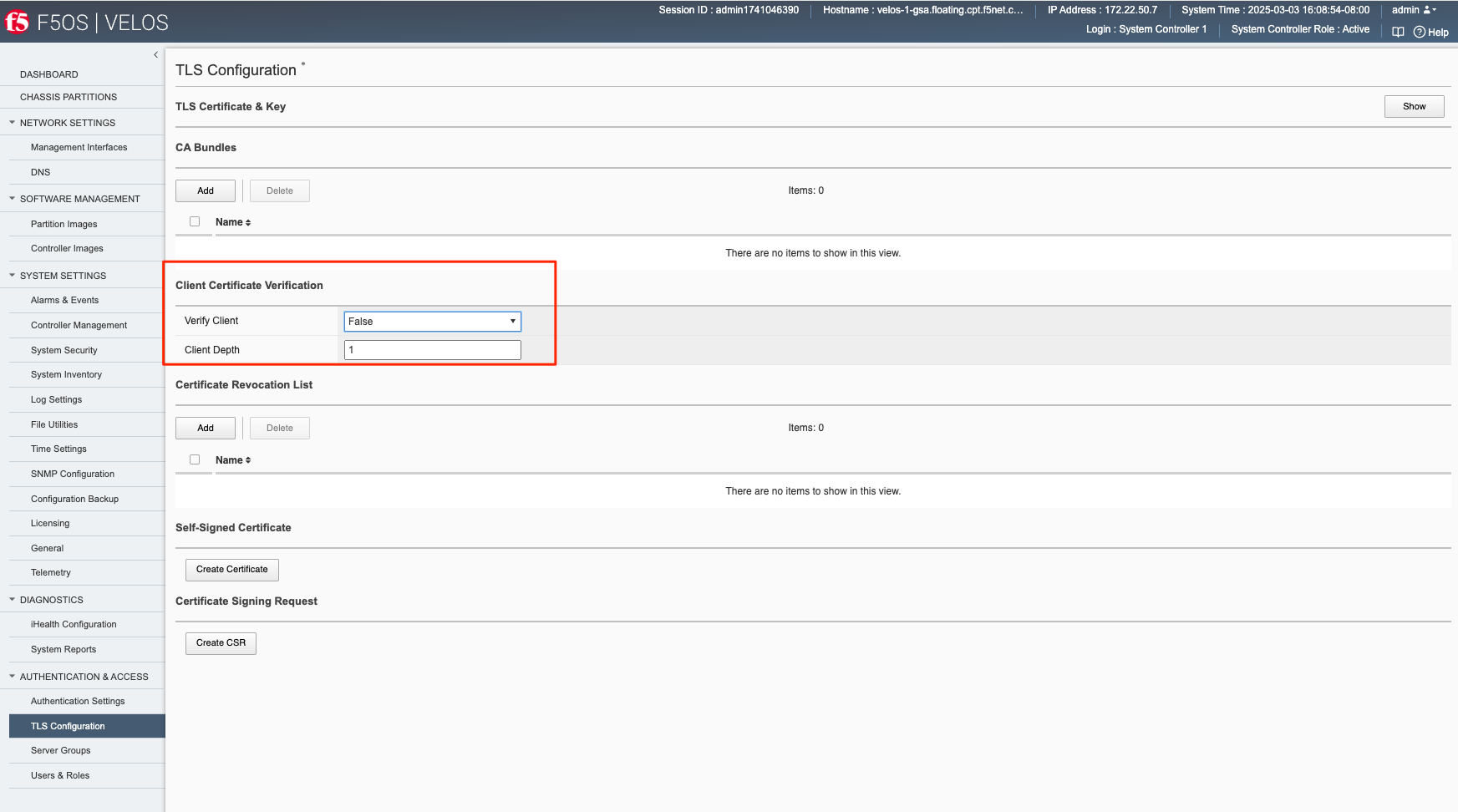Click the Client Depth input field

click(433, 350)
